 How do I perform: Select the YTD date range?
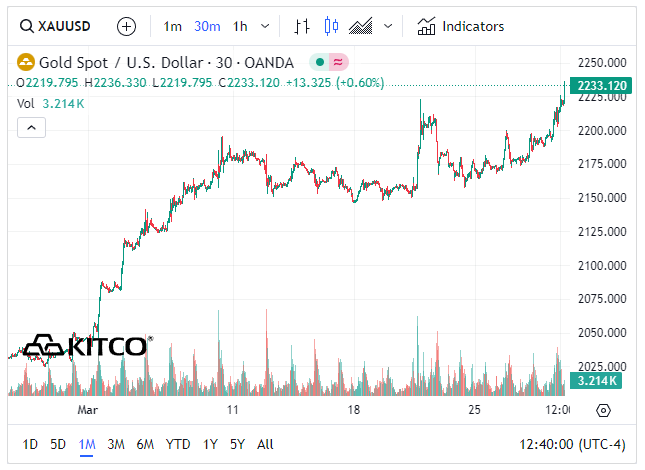pyautogui.click(x=178, y=444)
